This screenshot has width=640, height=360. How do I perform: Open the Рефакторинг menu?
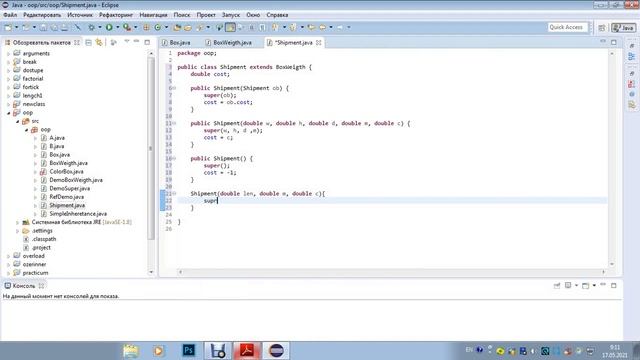116,15
